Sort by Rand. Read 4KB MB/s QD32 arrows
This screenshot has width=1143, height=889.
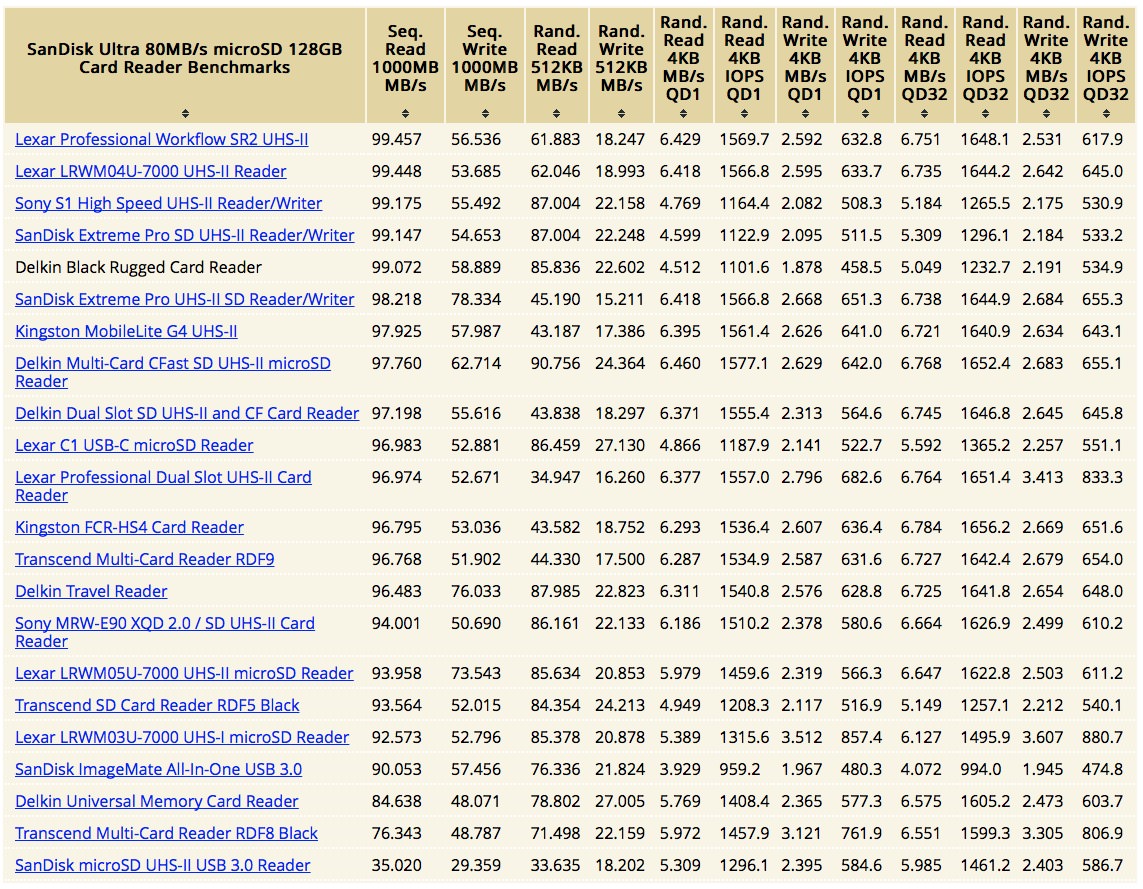tap(924, 113)
